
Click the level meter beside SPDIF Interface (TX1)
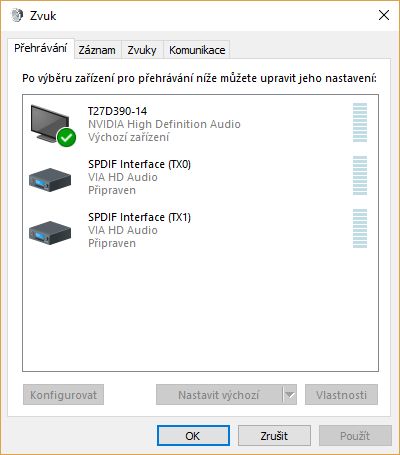[x=360, y=228]
